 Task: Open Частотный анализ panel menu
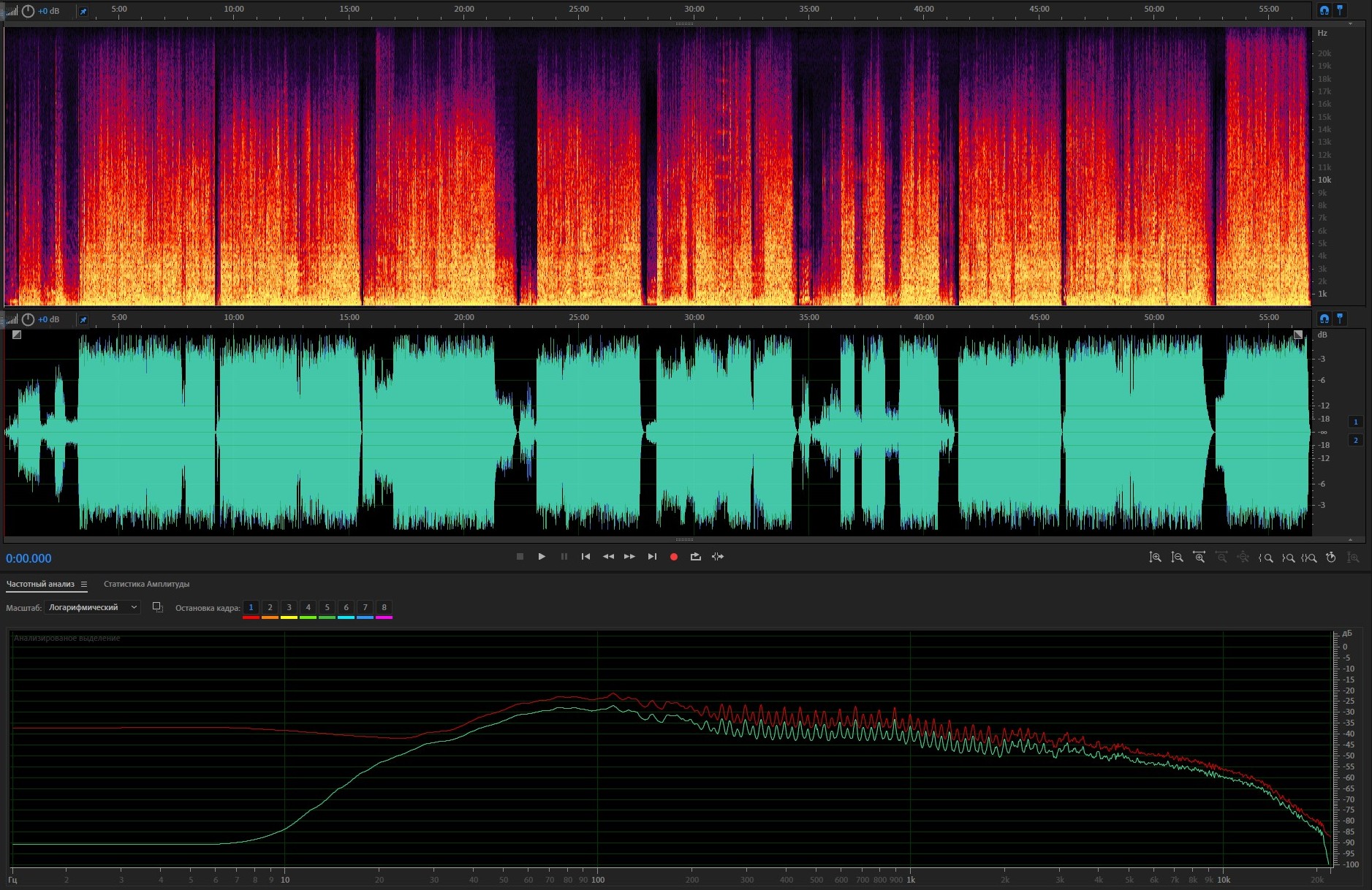tap(84, 584)
